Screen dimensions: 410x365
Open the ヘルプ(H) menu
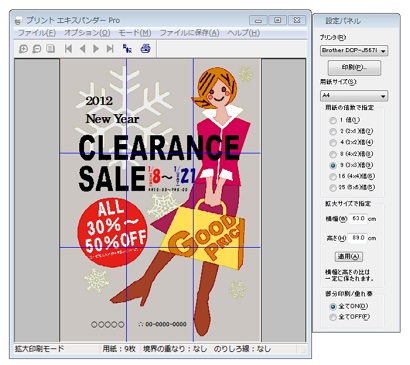click(x=244, y=33)
